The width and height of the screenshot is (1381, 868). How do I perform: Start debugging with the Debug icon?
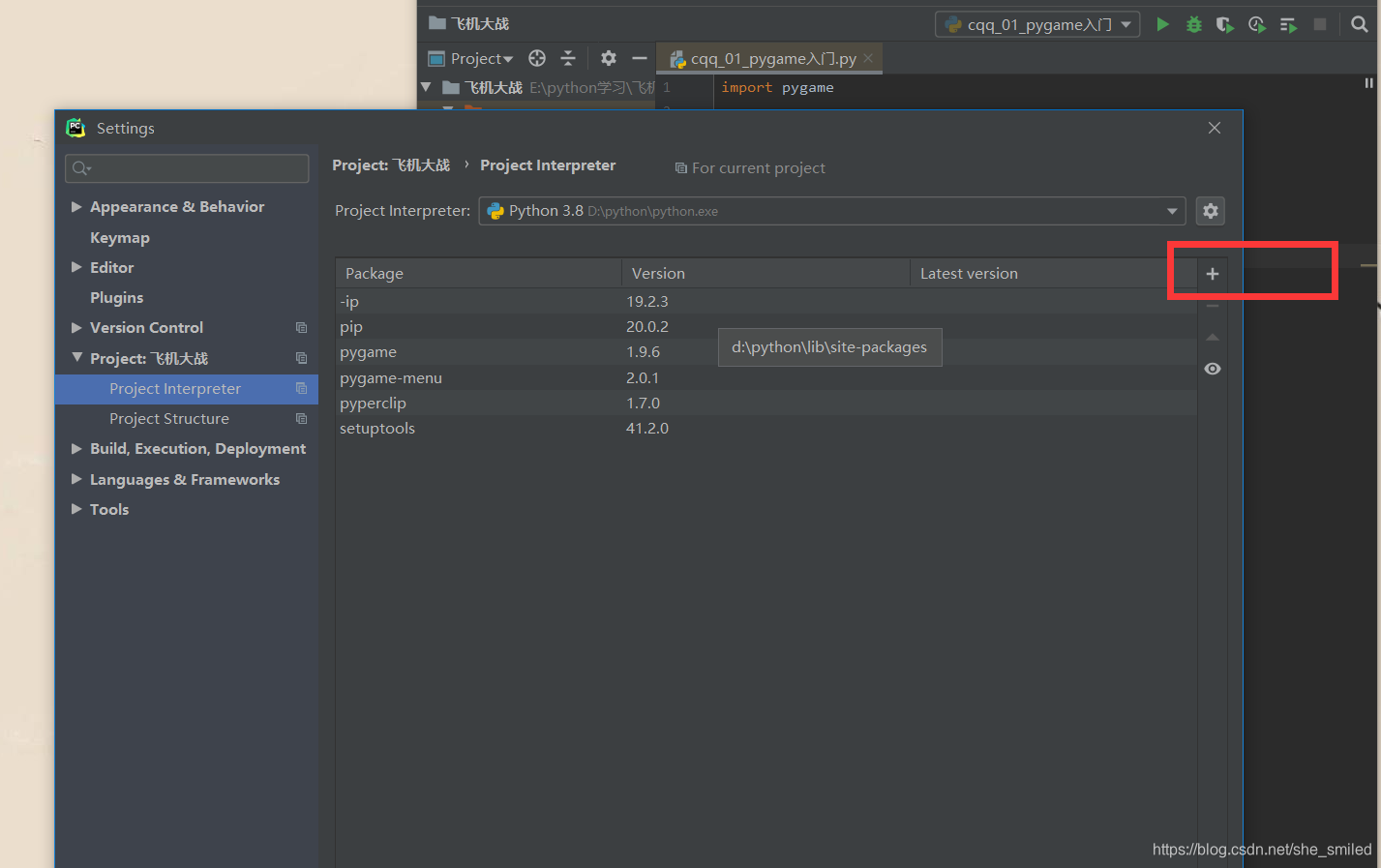point(1193,24)
